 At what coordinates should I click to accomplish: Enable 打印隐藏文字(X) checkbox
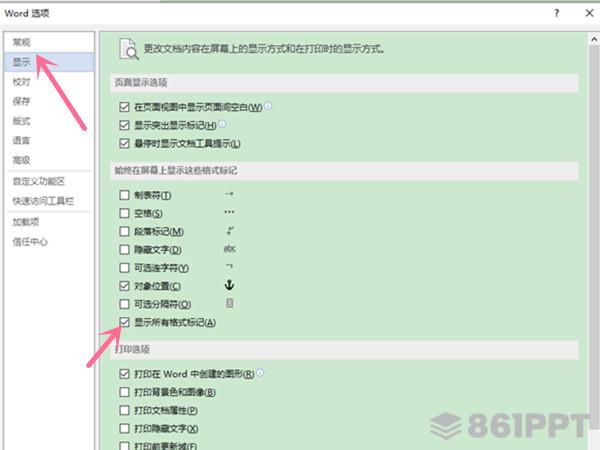click(124, 429)
